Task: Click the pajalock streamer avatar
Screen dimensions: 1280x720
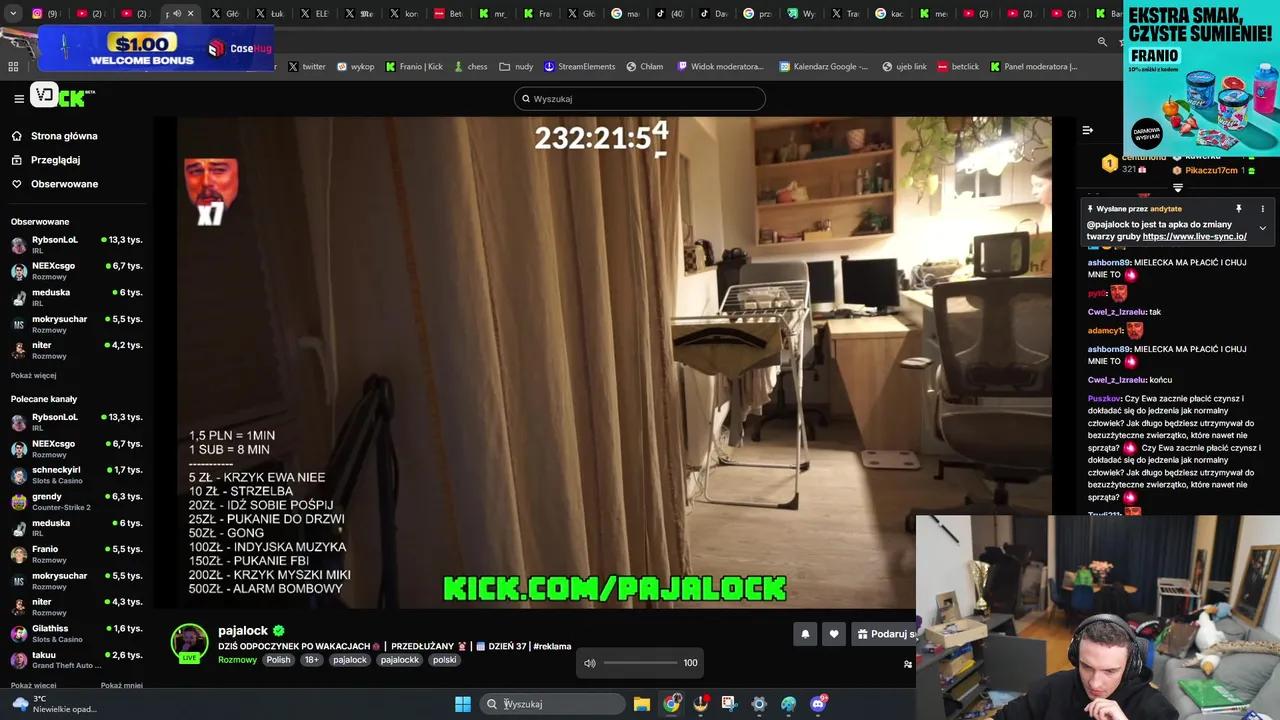Action: 189,643
